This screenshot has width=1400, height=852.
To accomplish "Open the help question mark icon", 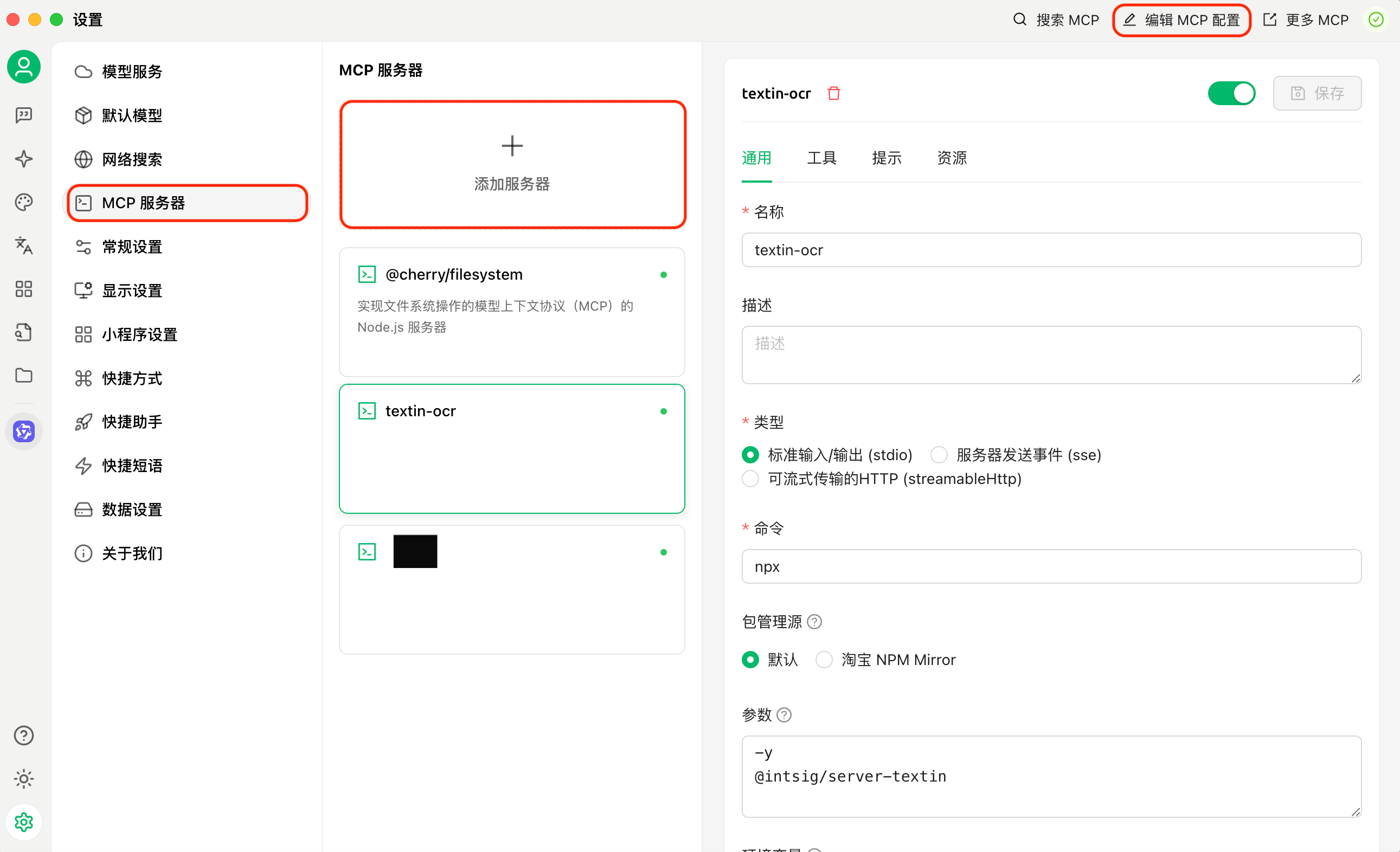I will [x=23, y=735].
